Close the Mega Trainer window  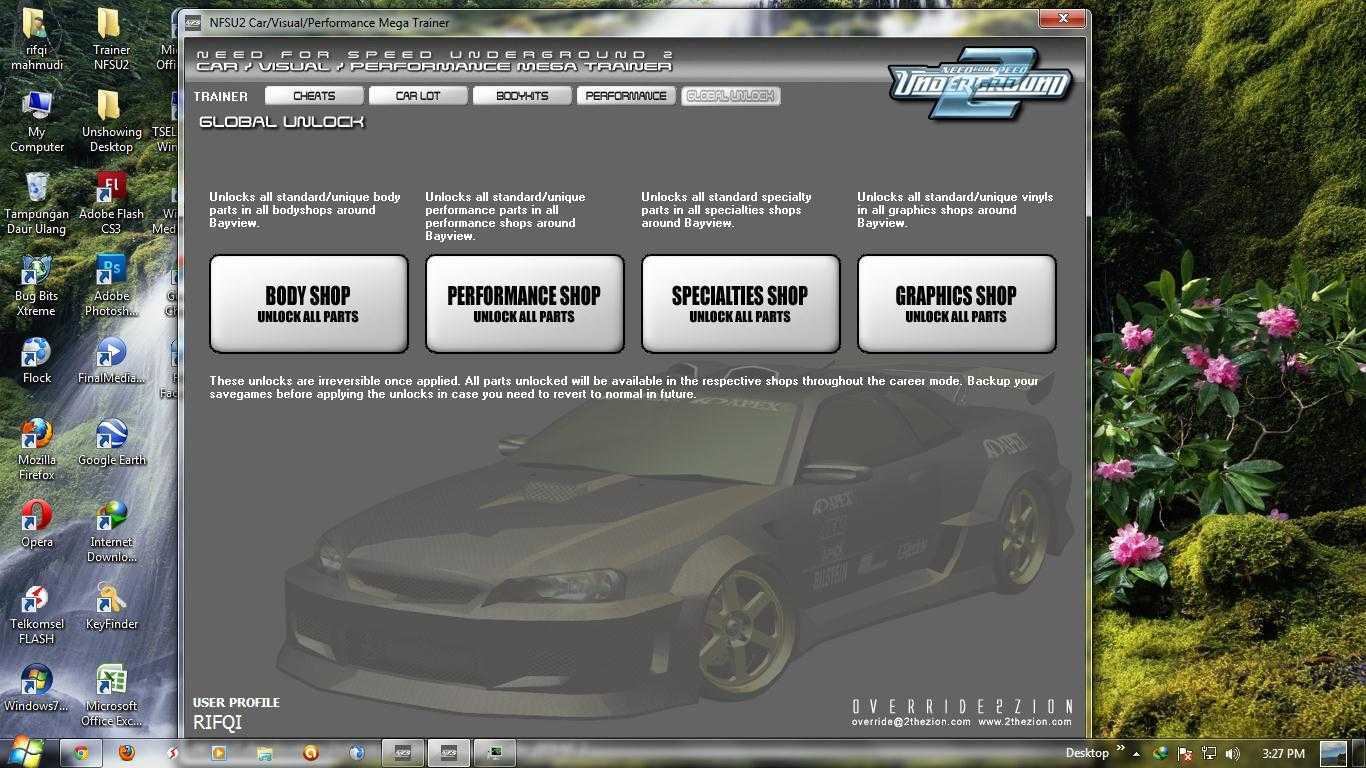[x=1062, y=18]
